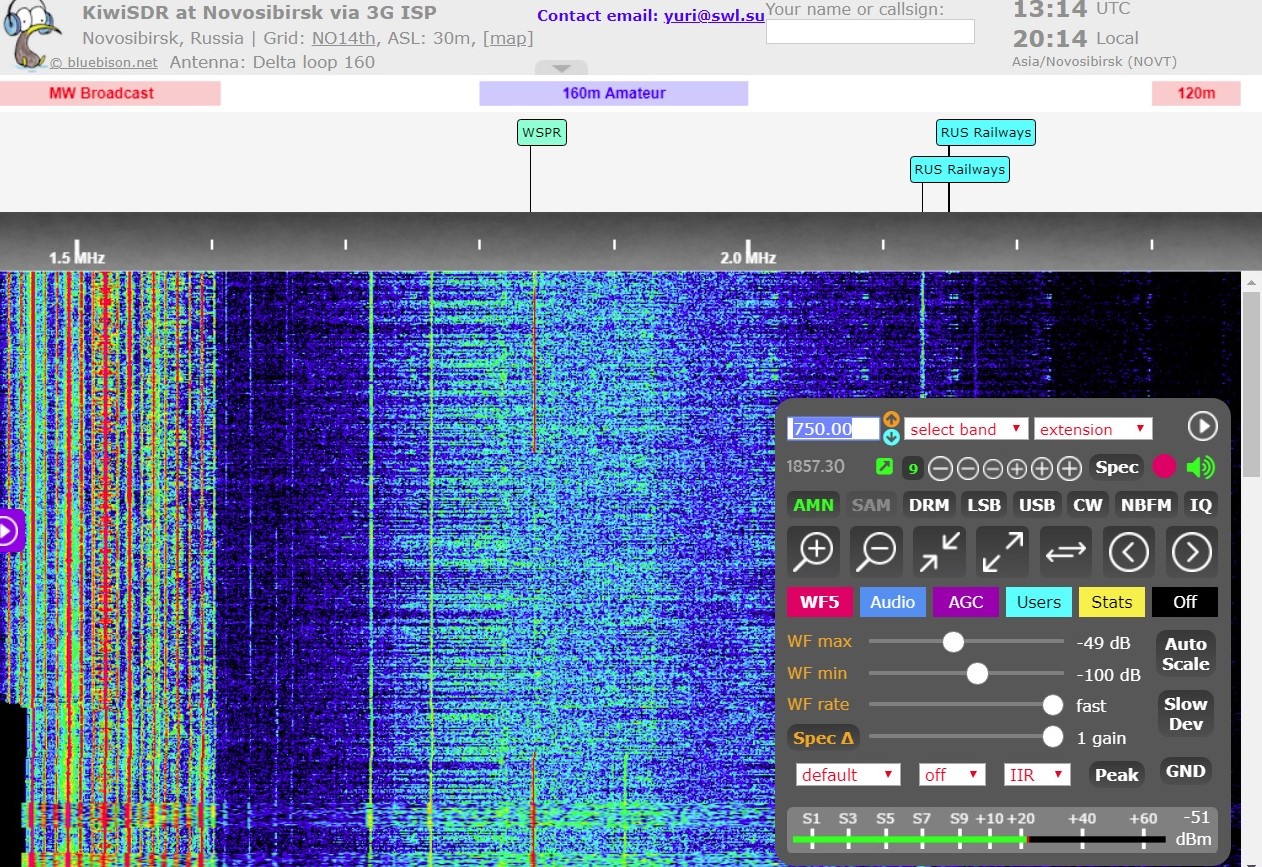Start recording with the red circle
1262x867 pixels.
coord(1164,467)
